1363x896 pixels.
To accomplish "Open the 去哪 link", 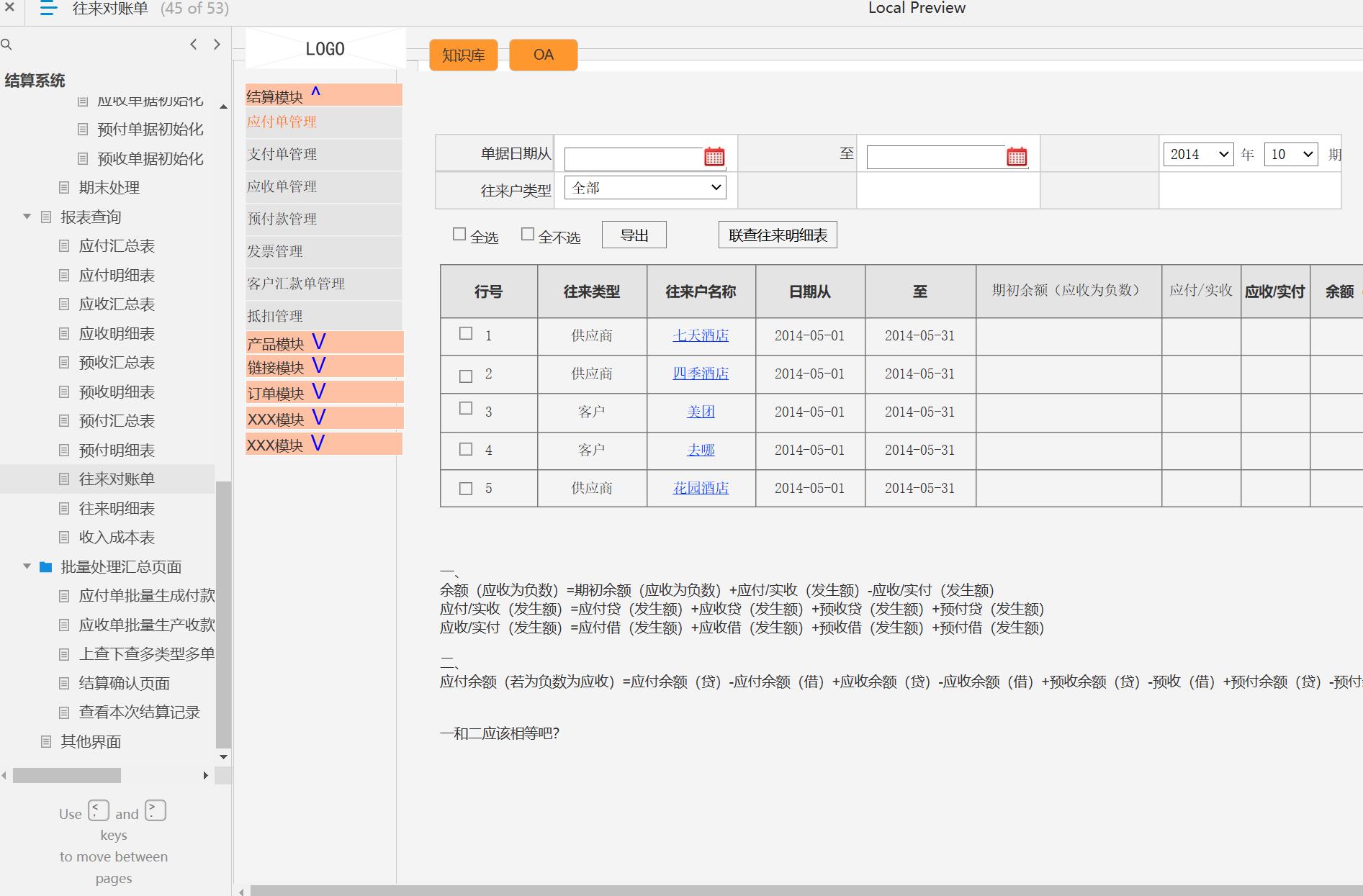I will (x=701, y=450).
